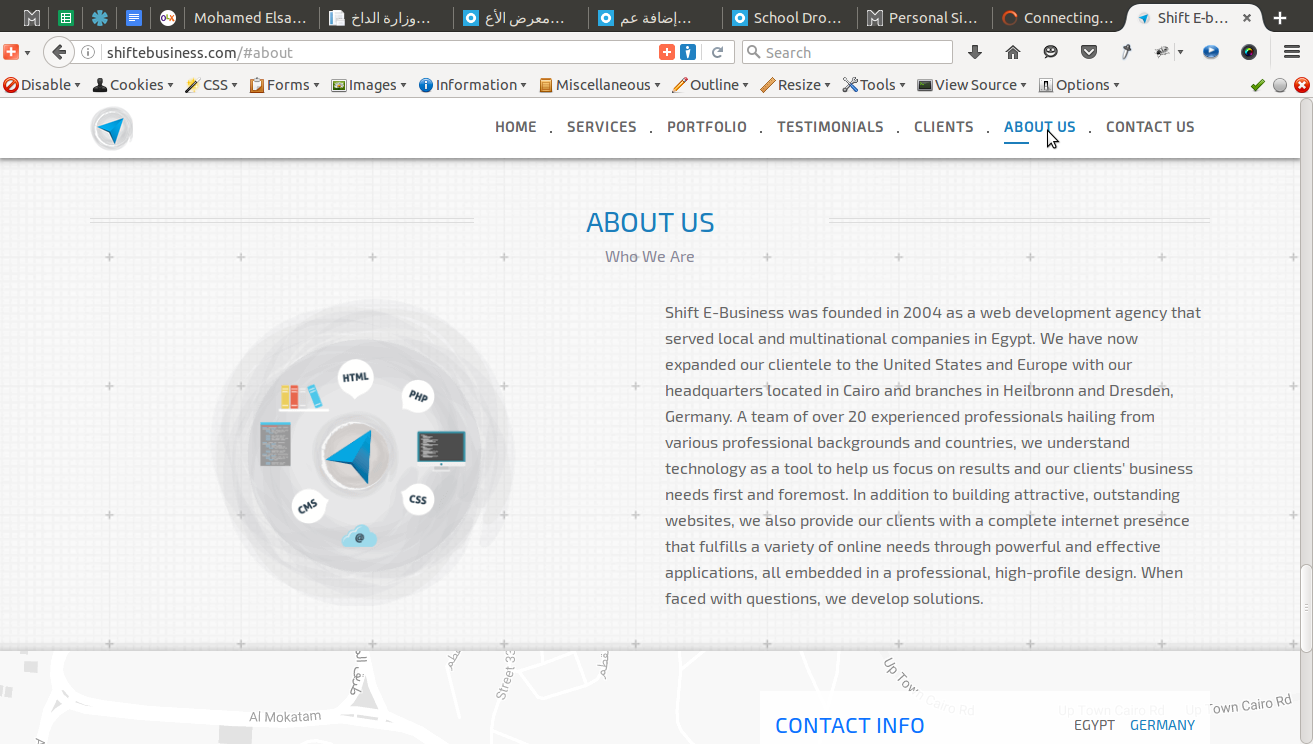Open the Miscellaneous developer menu
Screen dimensions: 1313x744
pos(600,85)
